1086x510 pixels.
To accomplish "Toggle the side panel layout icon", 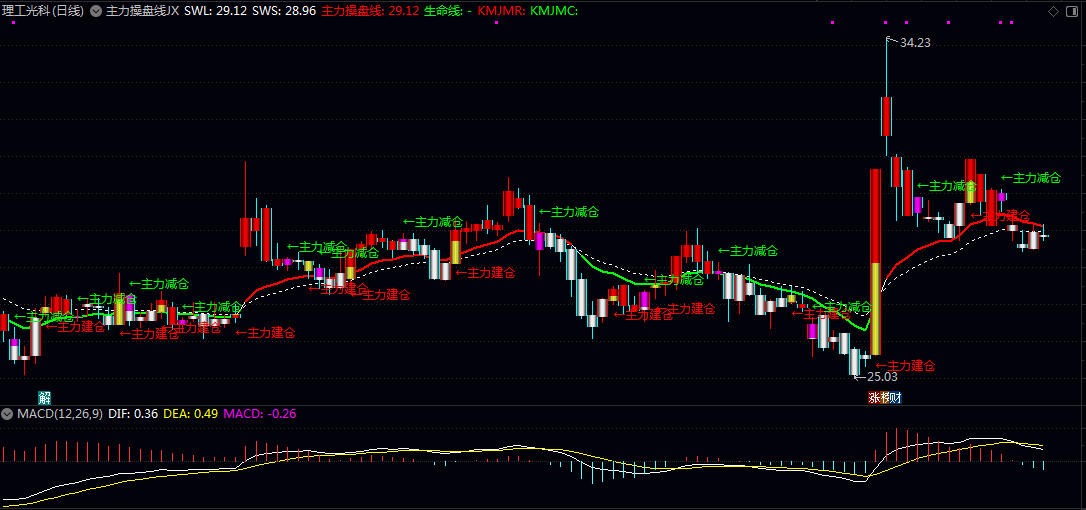I will coord(1071,11).
